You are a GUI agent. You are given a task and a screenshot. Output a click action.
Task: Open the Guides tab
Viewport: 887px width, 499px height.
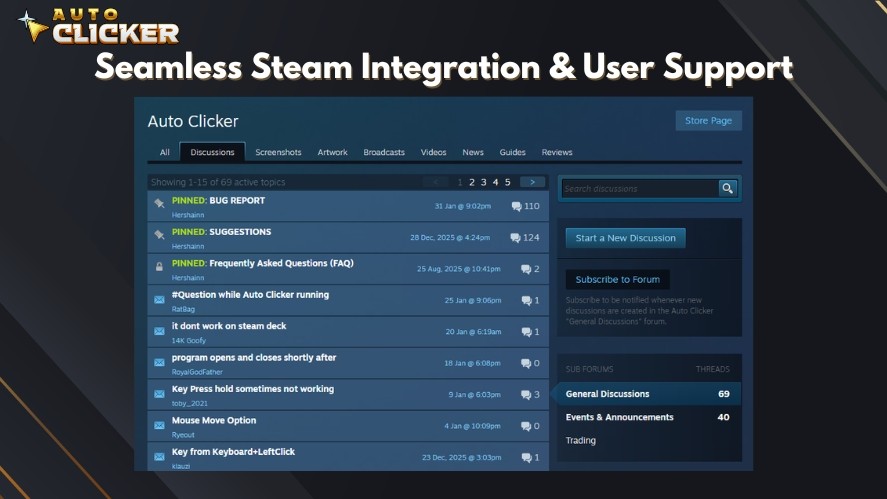click(513, 152)
